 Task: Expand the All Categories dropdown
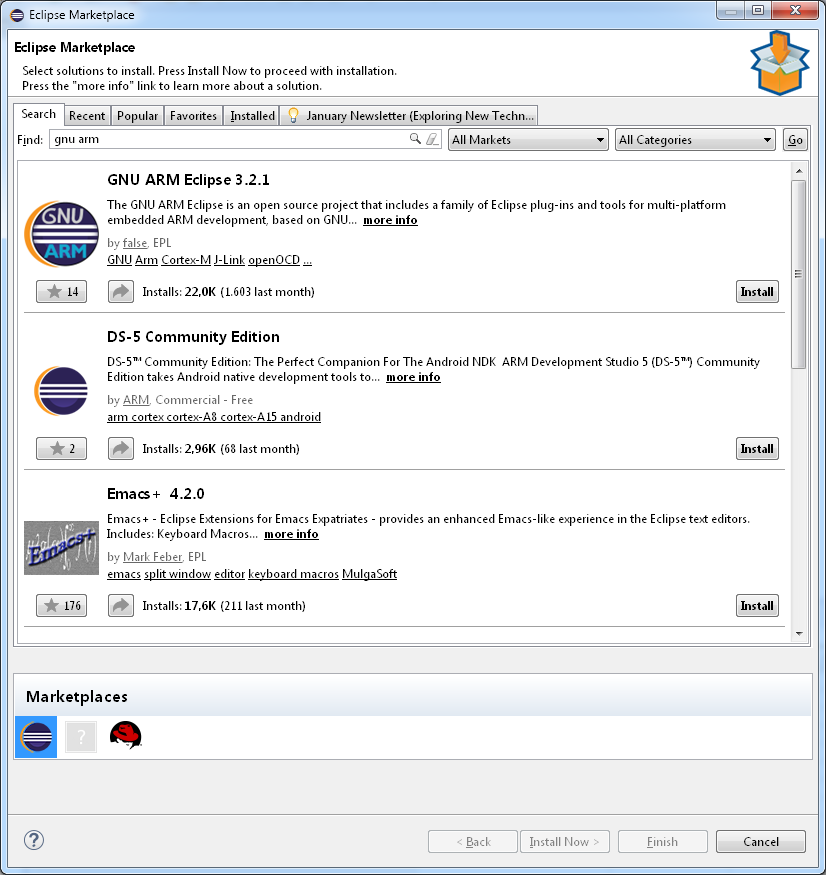[x=696, y=140]
